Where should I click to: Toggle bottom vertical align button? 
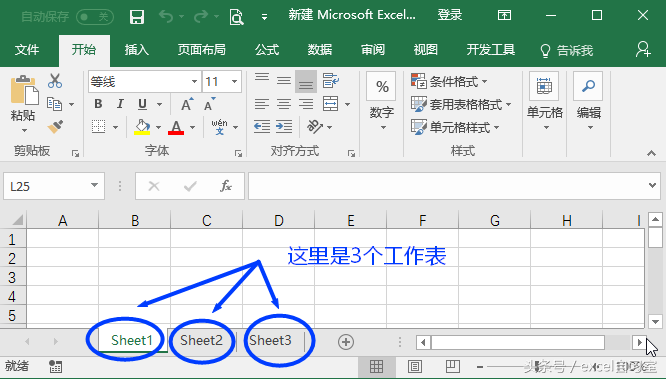(x=306, y=81)
